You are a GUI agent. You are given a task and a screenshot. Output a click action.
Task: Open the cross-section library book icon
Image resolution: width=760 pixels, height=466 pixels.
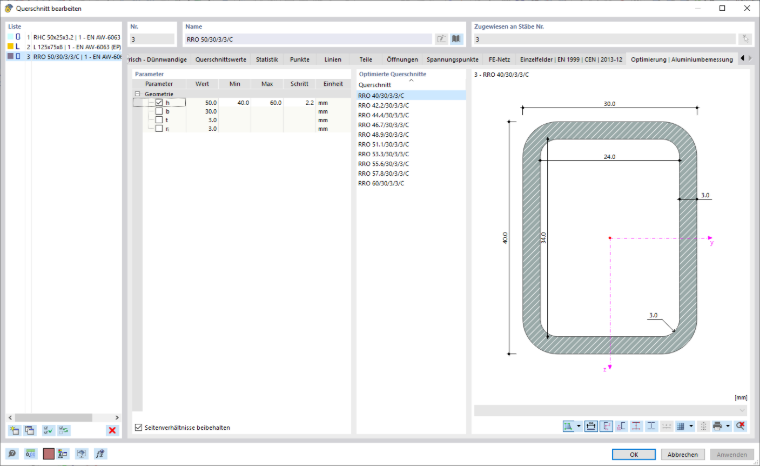coord(456,39)
